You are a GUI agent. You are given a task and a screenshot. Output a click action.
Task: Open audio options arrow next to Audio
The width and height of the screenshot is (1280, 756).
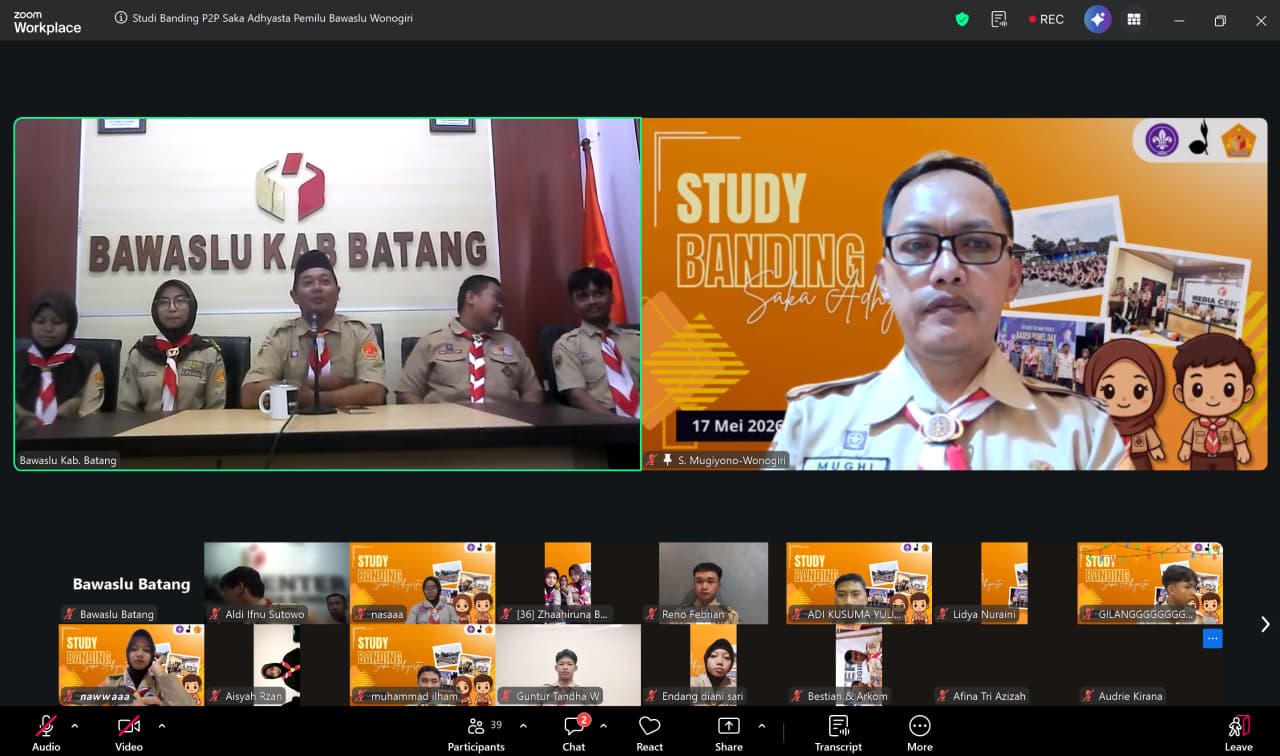(x=75, y=726)
